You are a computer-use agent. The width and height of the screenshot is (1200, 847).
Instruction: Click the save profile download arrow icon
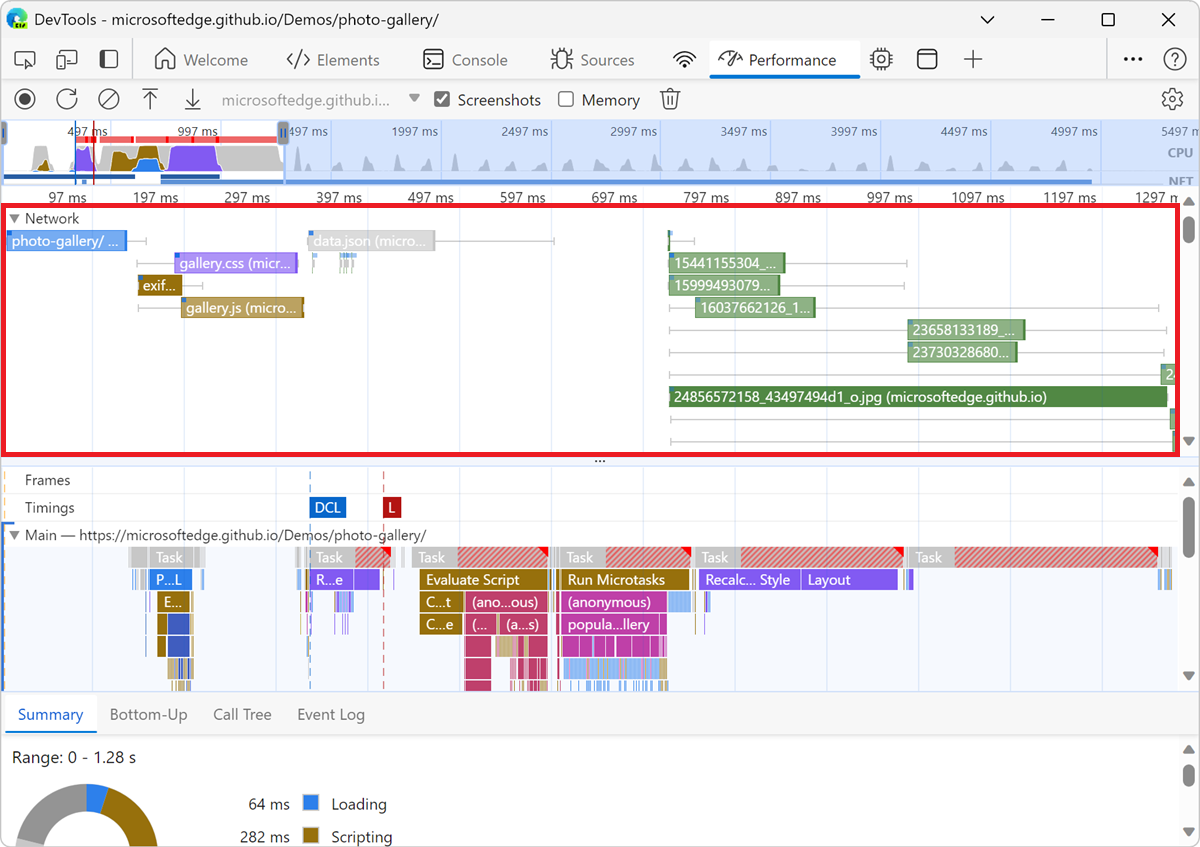[192, 99]
